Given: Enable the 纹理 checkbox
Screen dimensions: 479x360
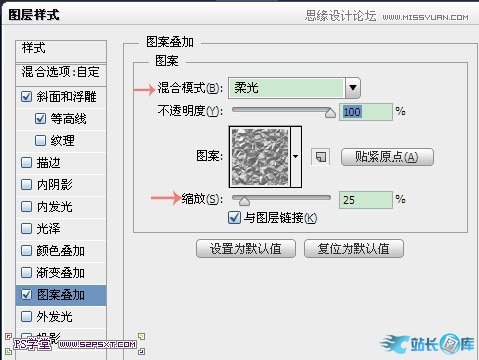Looking at the screenshot, I should pyautogui.click(x=40, y=140).
